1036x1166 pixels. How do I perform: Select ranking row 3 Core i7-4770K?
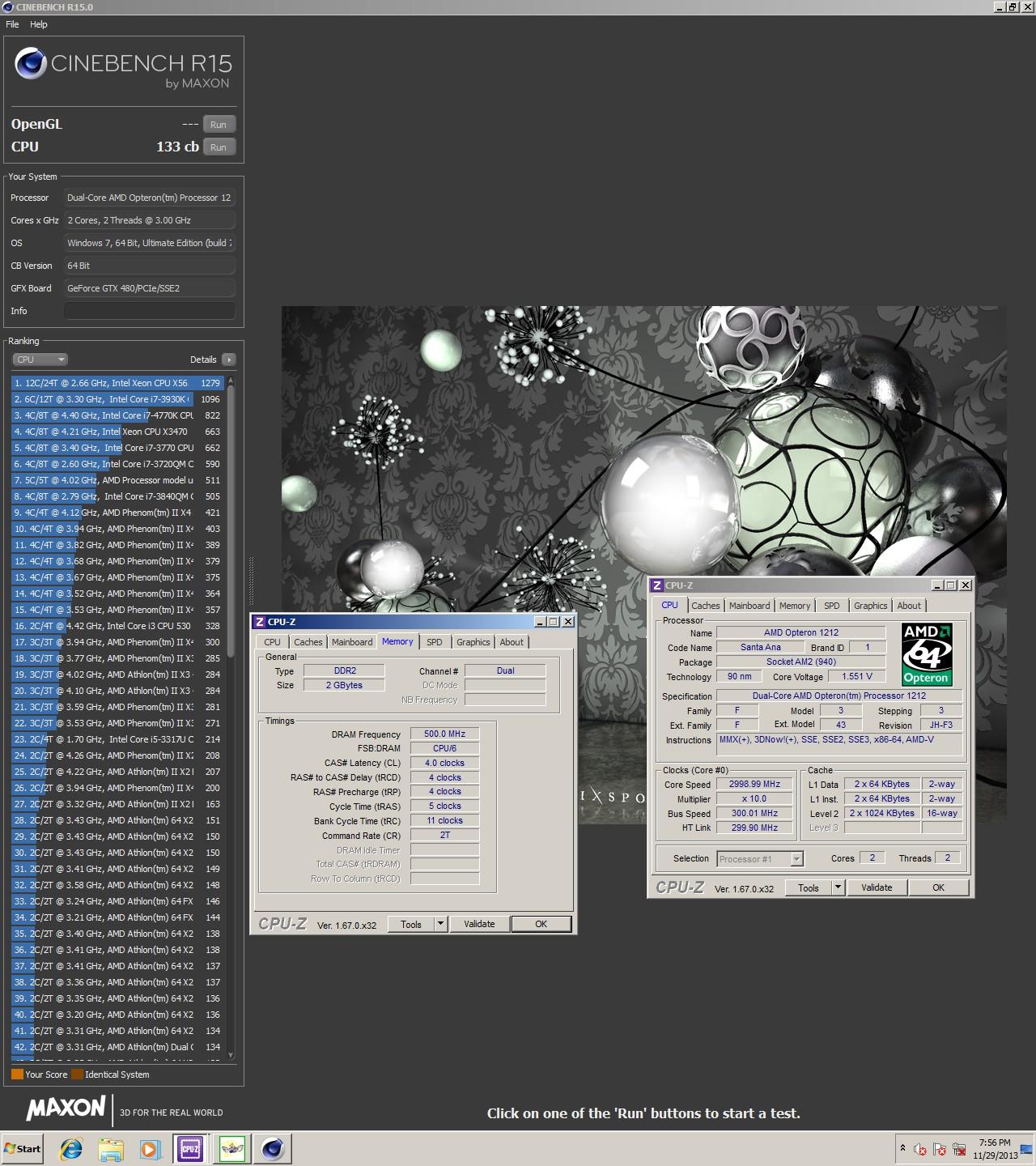pos(117,415)
